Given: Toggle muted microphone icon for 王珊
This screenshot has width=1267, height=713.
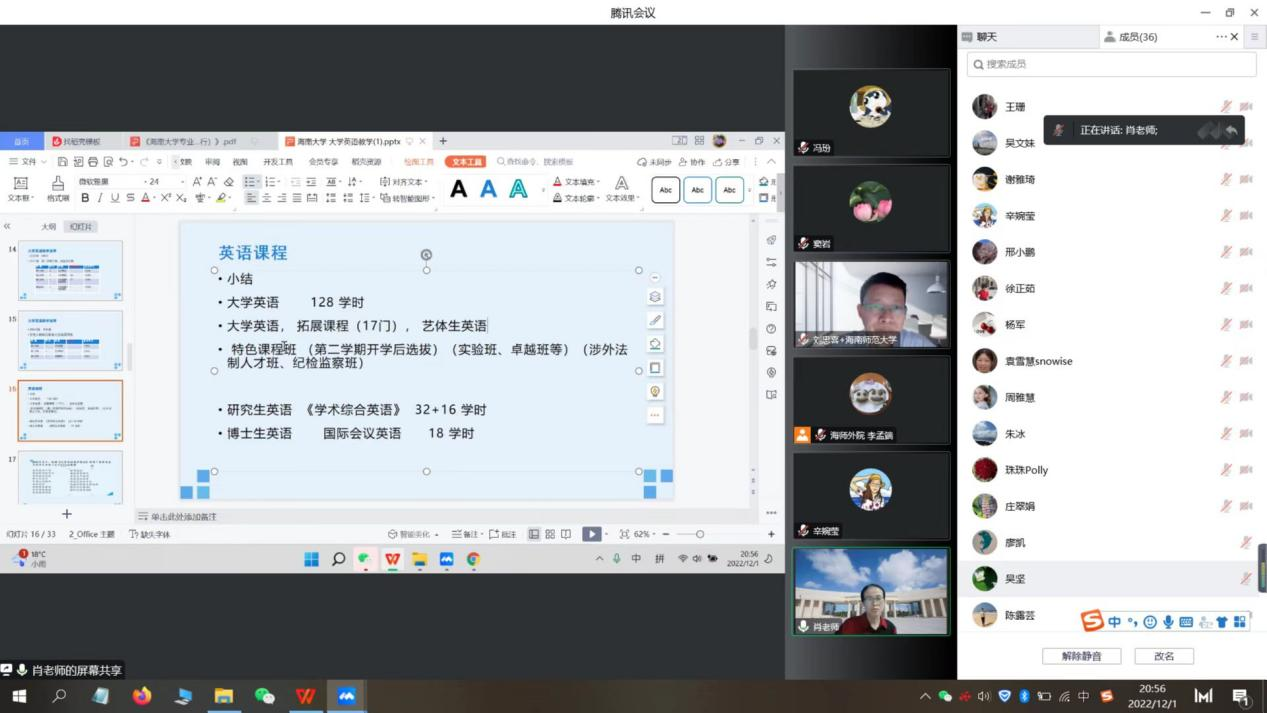Looking at the screenshot, I should point(1226,107).
